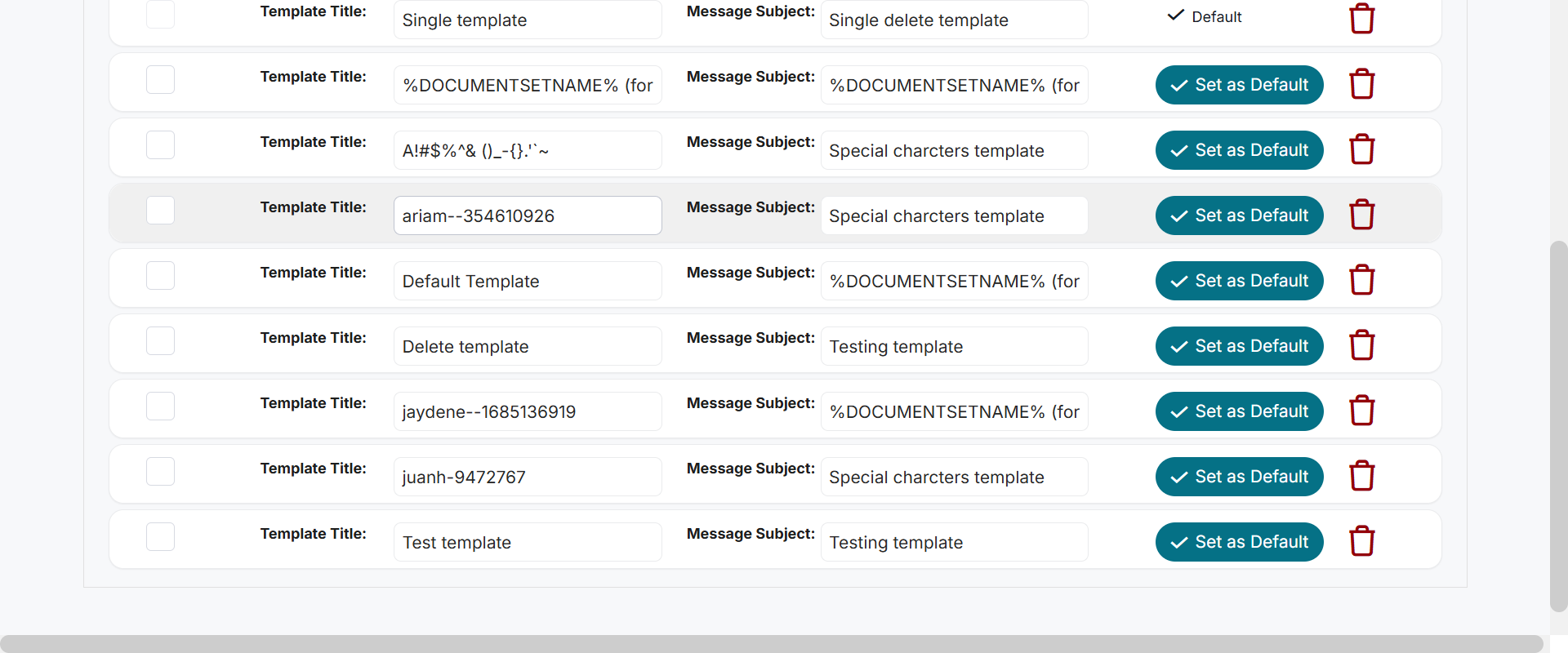
Task: Click the vertical page scrollbar thumb
Action: click(1558, 424)
